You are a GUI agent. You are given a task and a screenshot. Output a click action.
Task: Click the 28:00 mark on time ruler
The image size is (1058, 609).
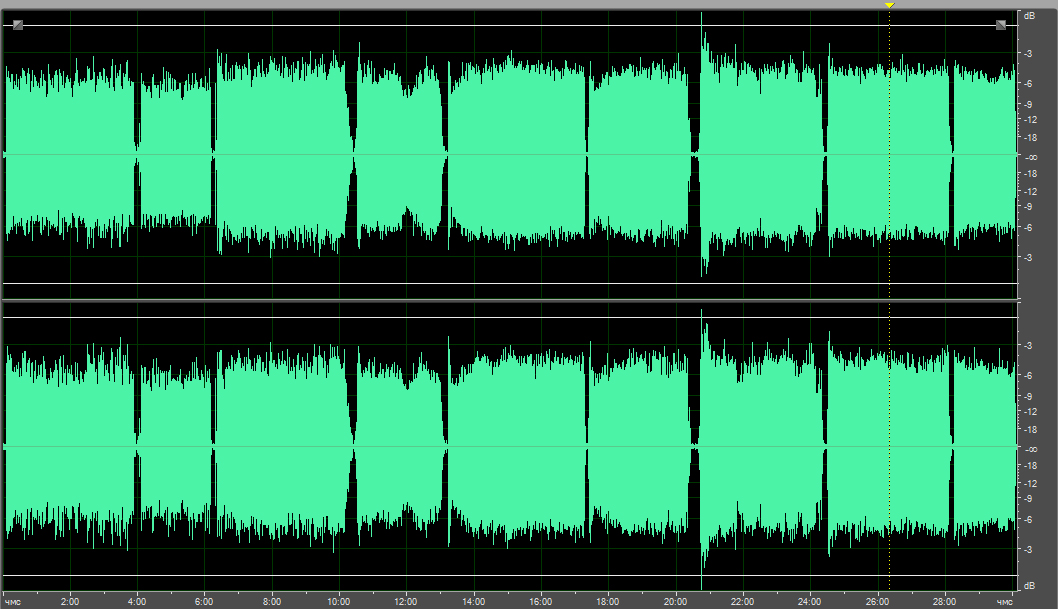click(x=944, y=602)
